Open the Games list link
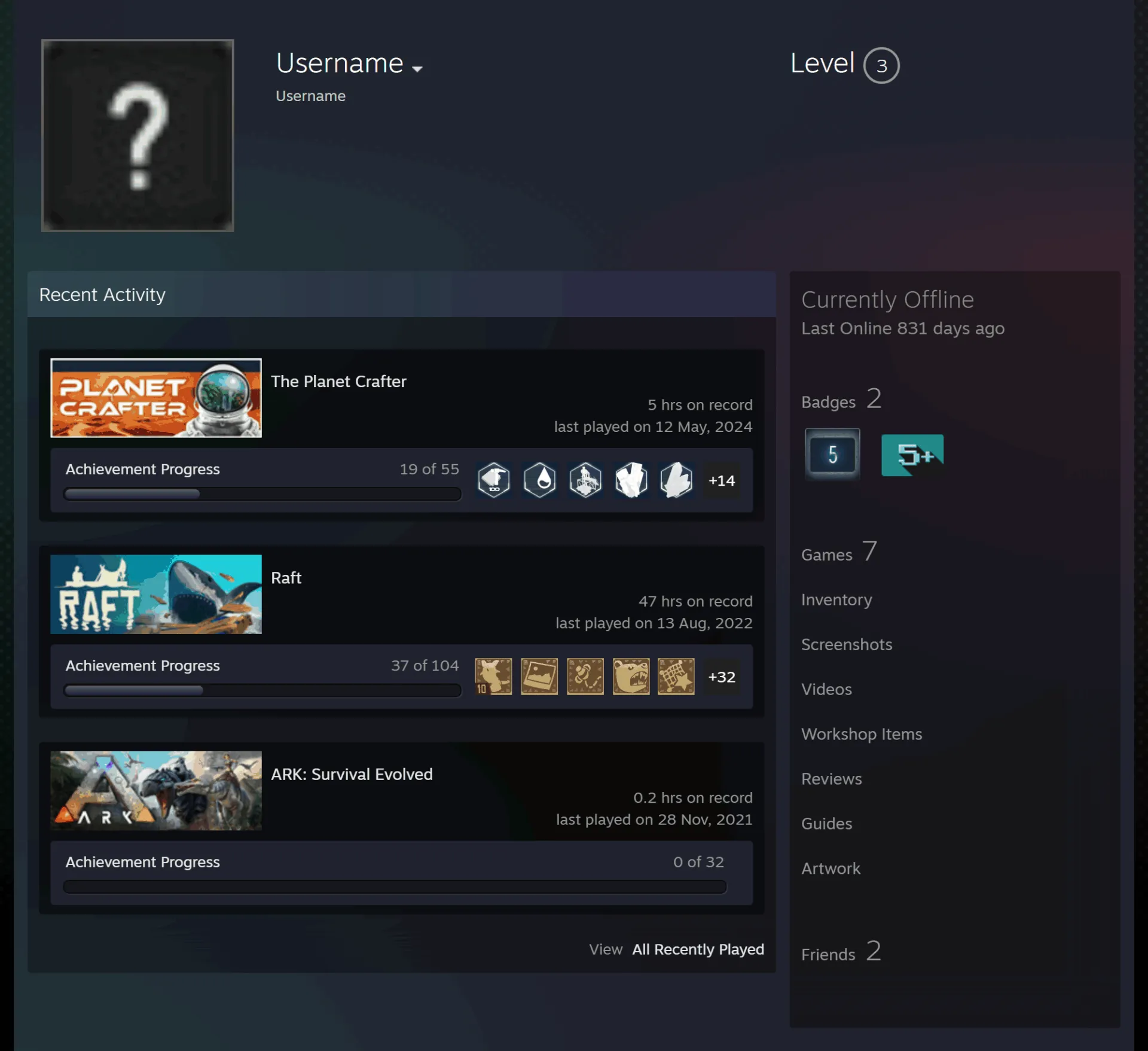Viewport: 1148px width, 1051px height. tap(839, 552)
